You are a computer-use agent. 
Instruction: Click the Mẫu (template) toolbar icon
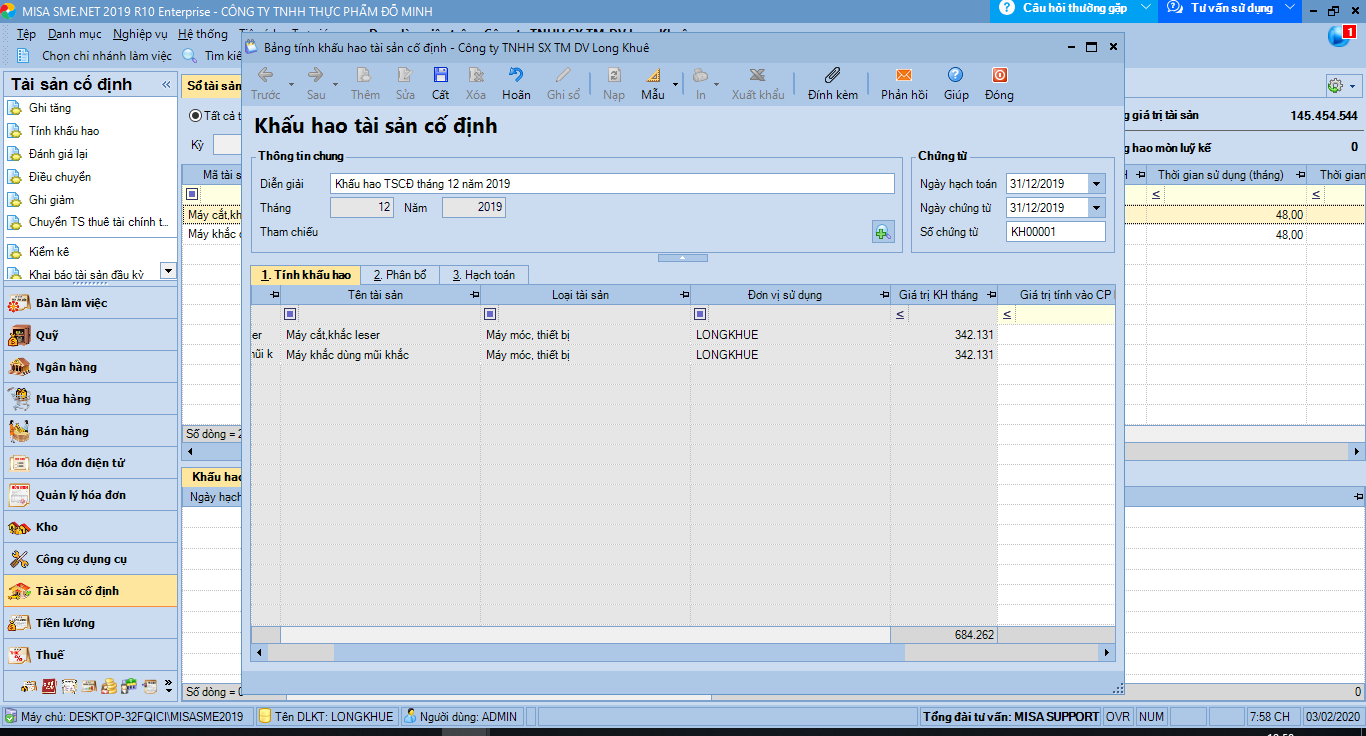652,75
